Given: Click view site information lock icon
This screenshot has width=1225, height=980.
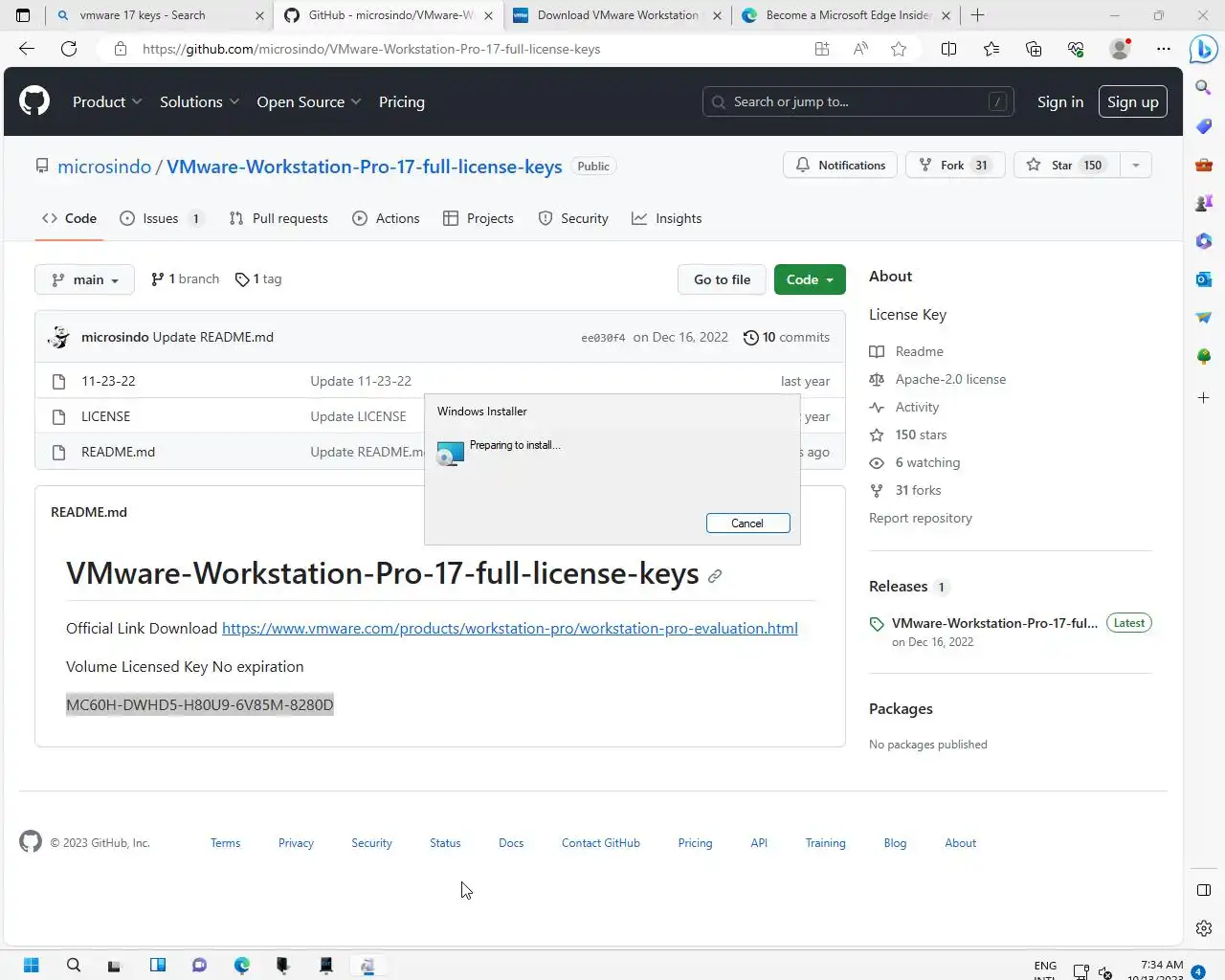Looking at the screenshot, I should point(121,49).
